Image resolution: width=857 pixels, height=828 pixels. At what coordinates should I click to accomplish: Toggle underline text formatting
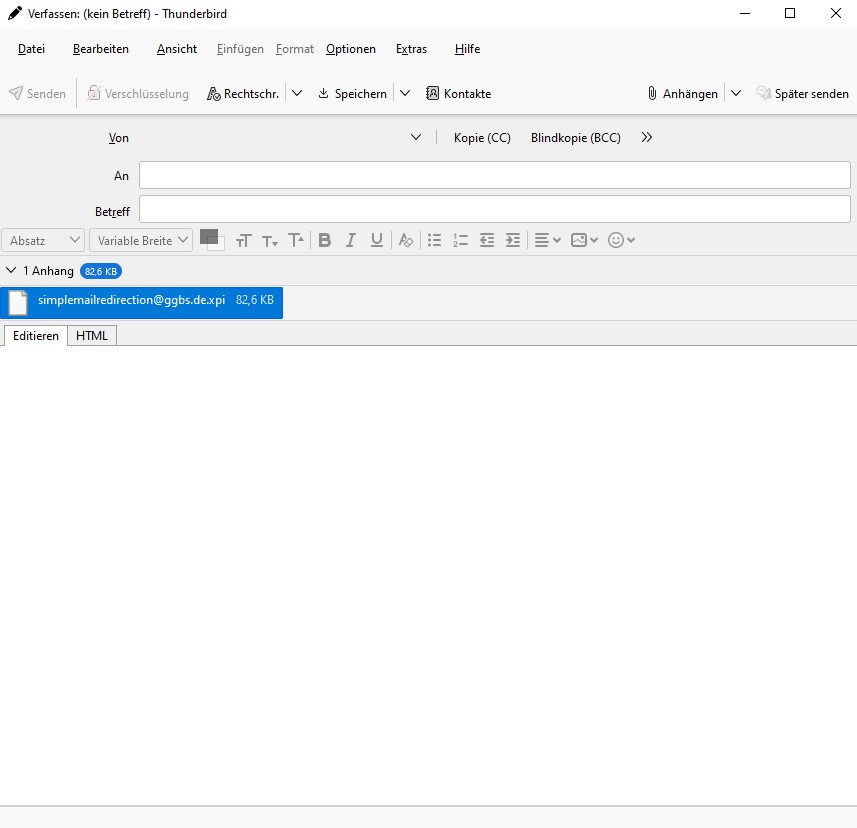[x=376, y=240]
